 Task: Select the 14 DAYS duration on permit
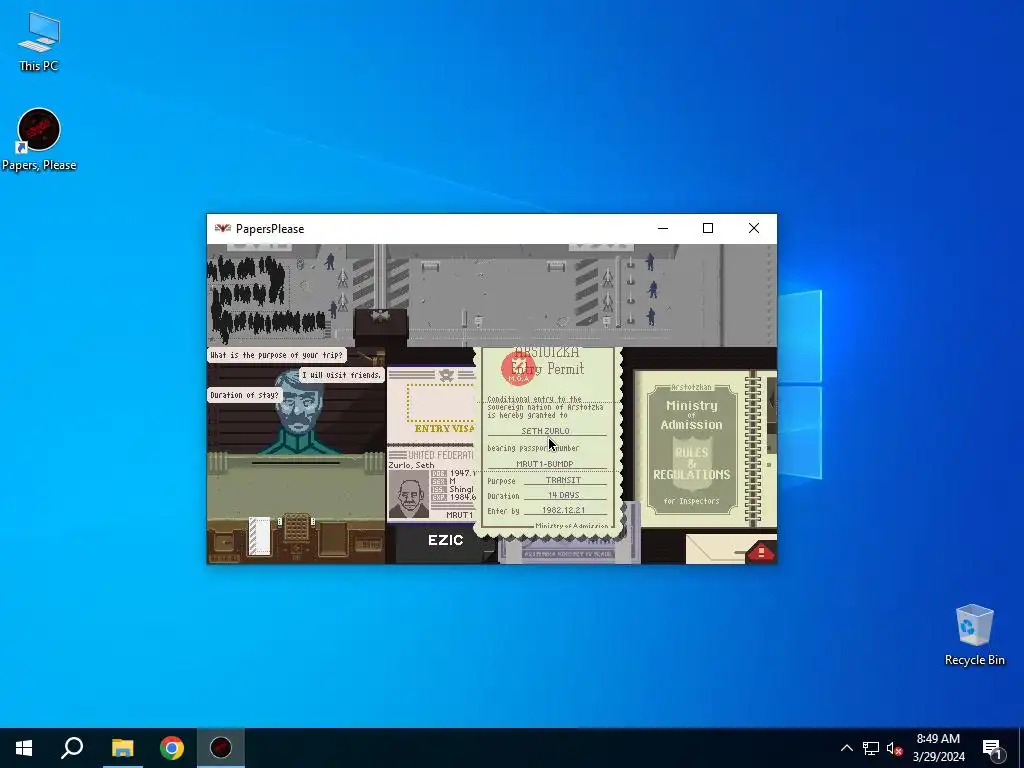point(563,495)
